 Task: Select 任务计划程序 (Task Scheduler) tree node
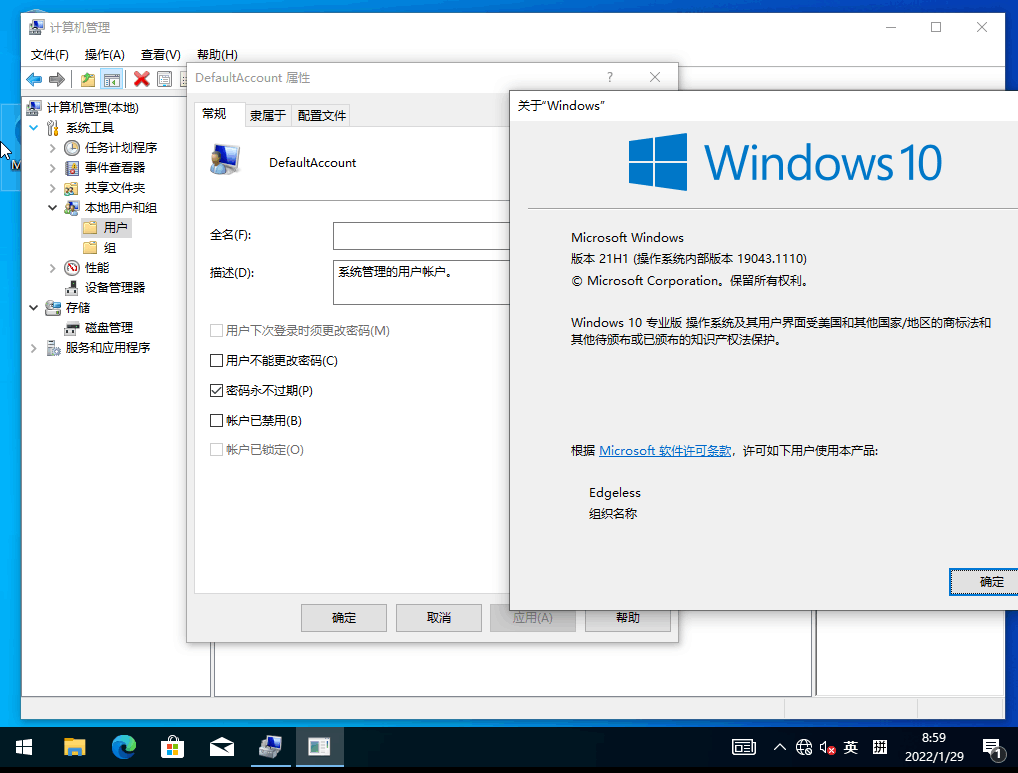(x=121, y=147)
